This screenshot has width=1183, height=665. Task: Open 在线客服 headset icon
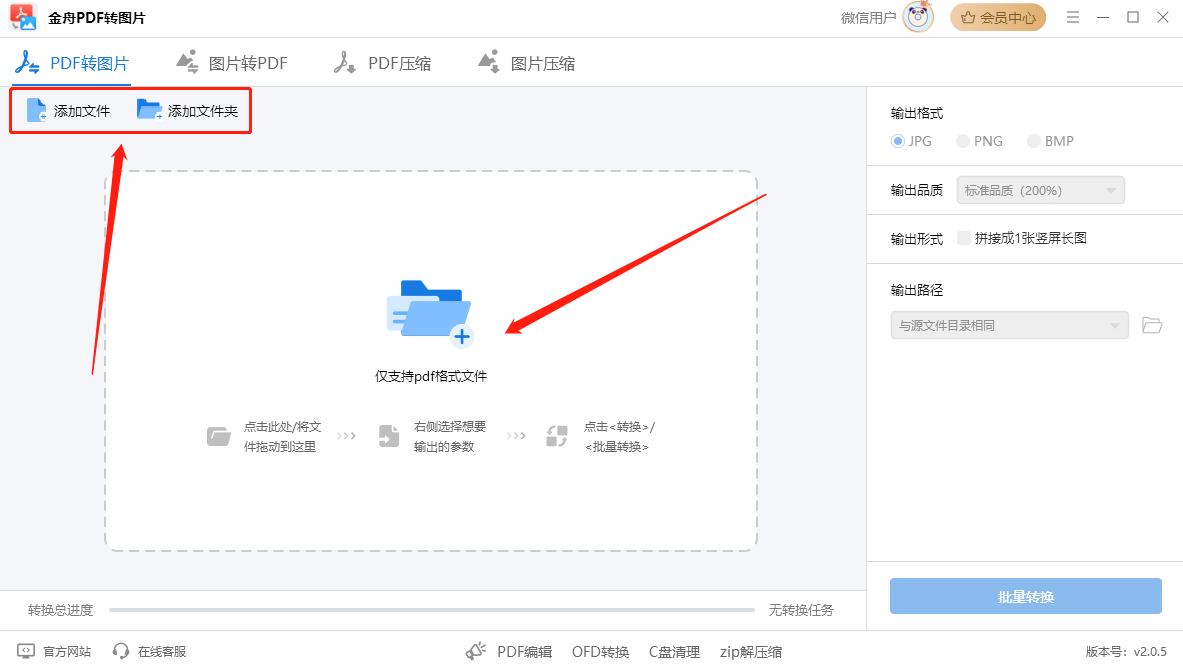[x=121, y=651]
